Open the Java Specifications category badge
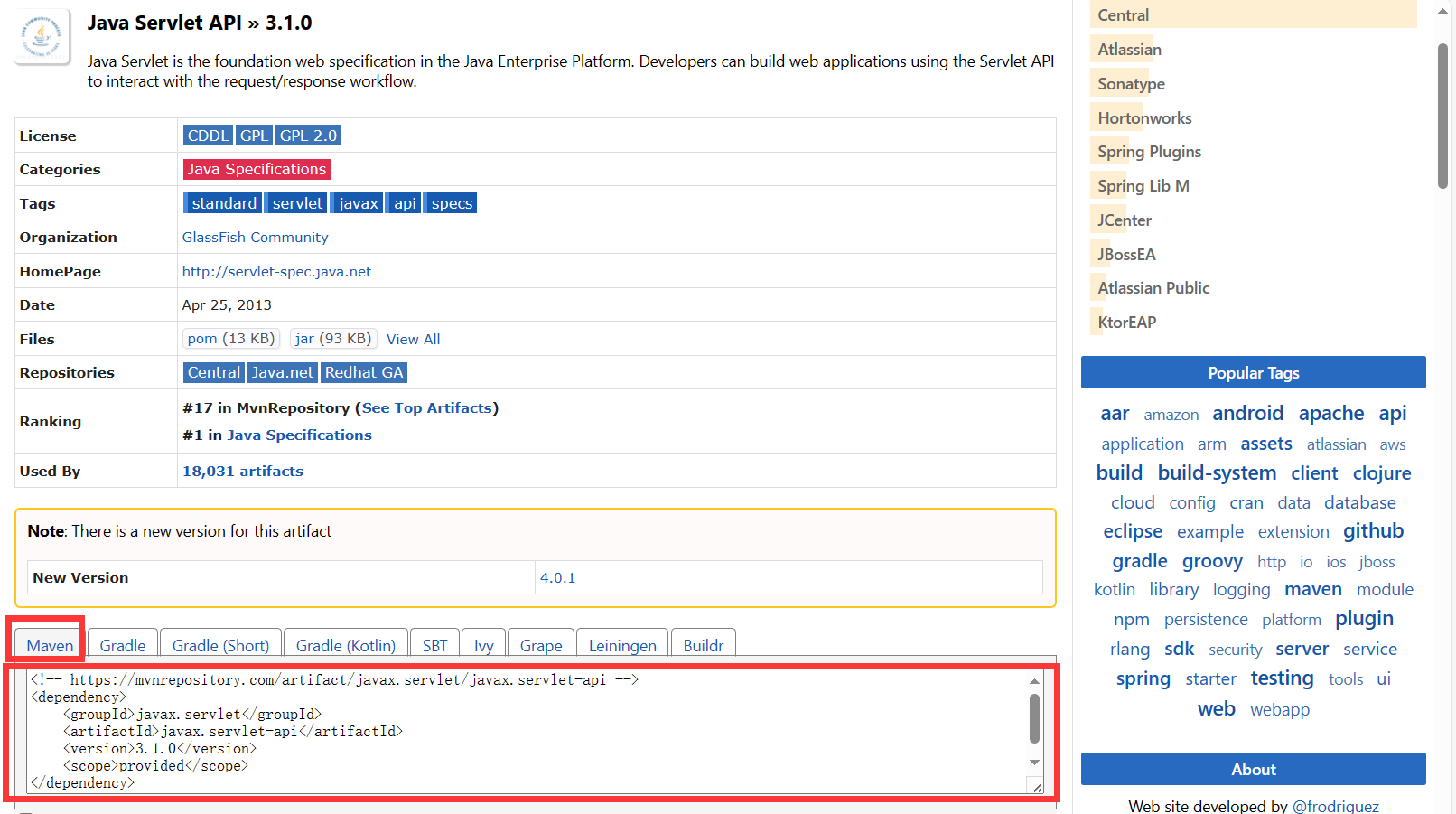Image resolution: width=1456 pixels, height=814 pixels. point(257,169)
